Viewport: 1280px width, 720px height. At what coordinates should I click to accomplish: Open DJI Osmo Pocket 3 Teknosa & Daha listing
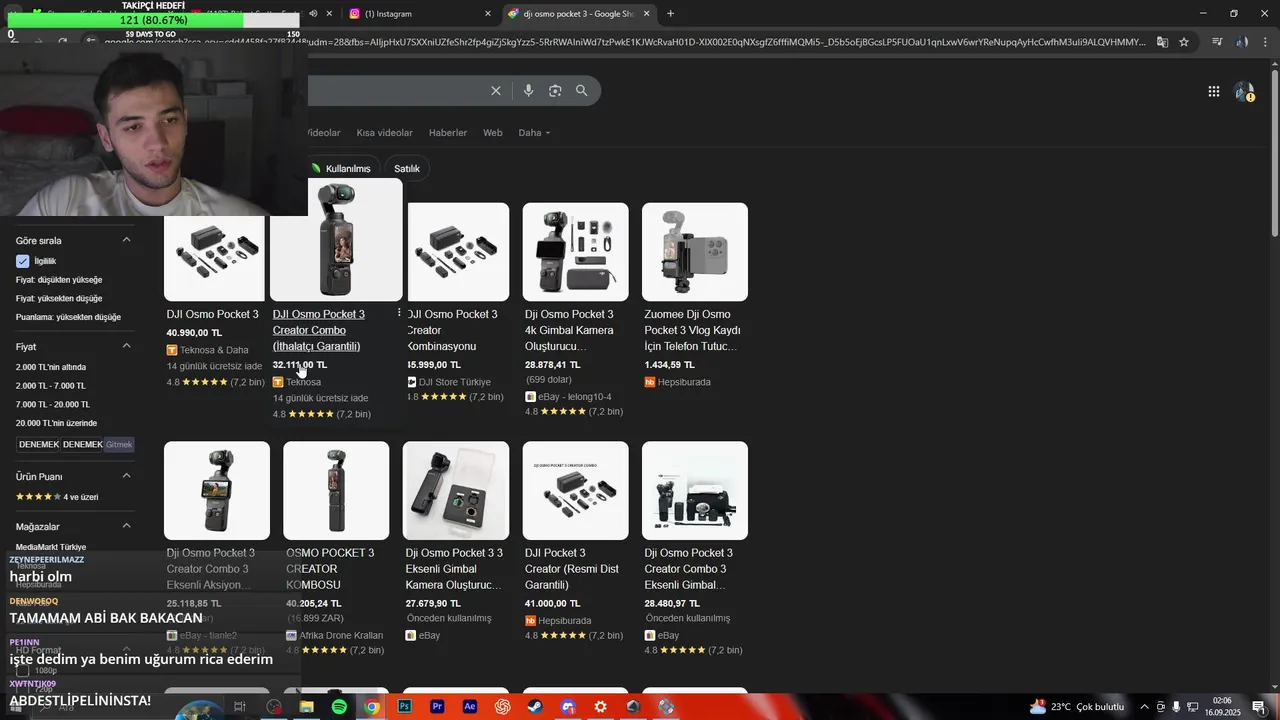(x=213, y=314)
